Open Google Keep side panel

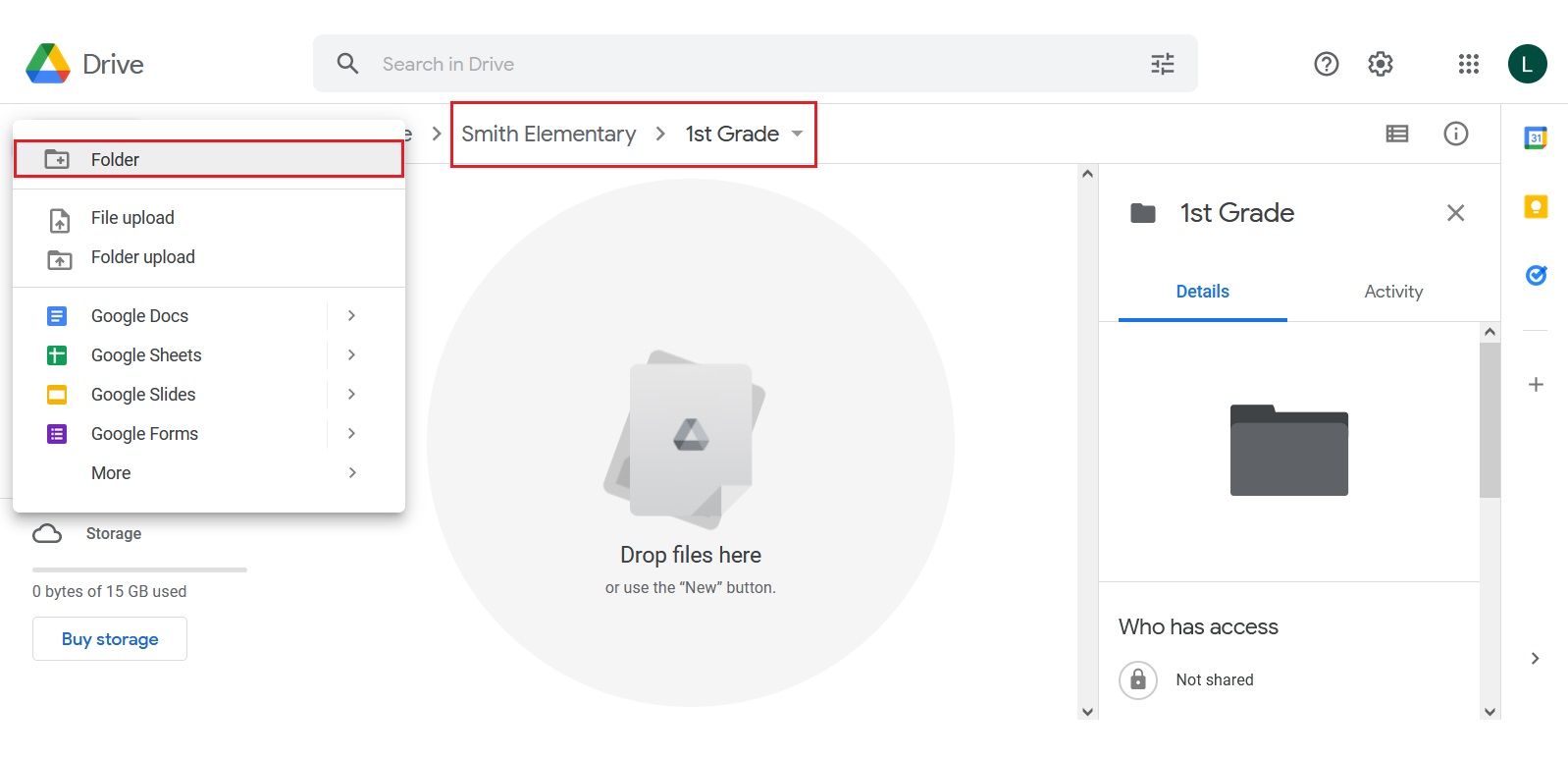pos(1536,206)
